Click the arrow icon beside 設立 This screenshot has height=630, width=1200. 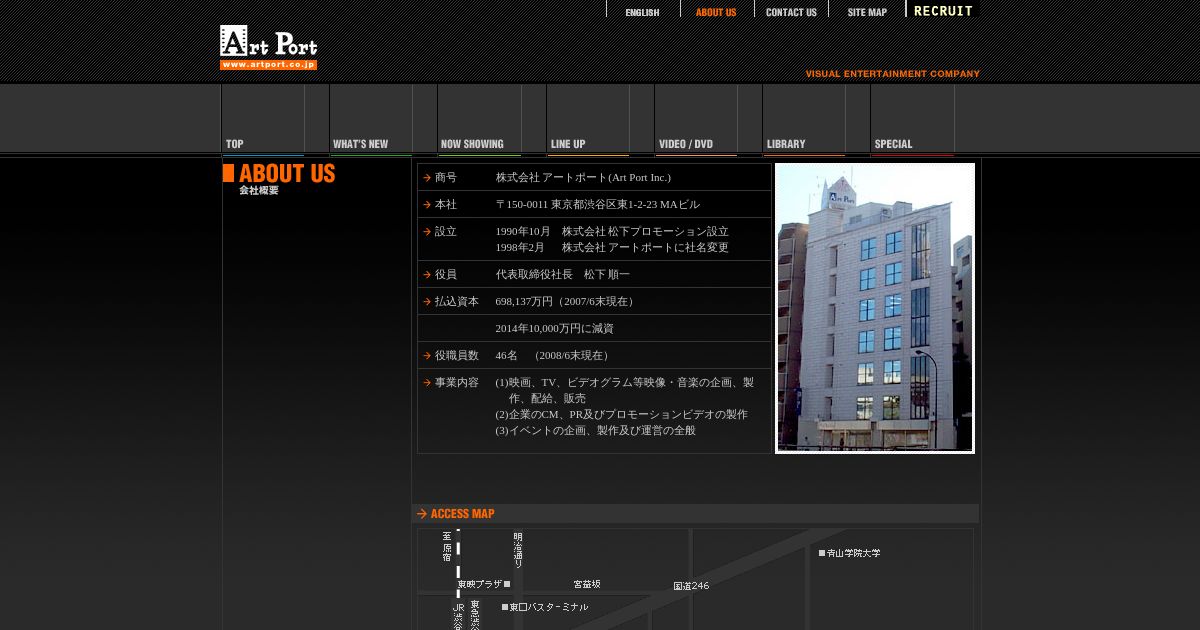(427, 232)
